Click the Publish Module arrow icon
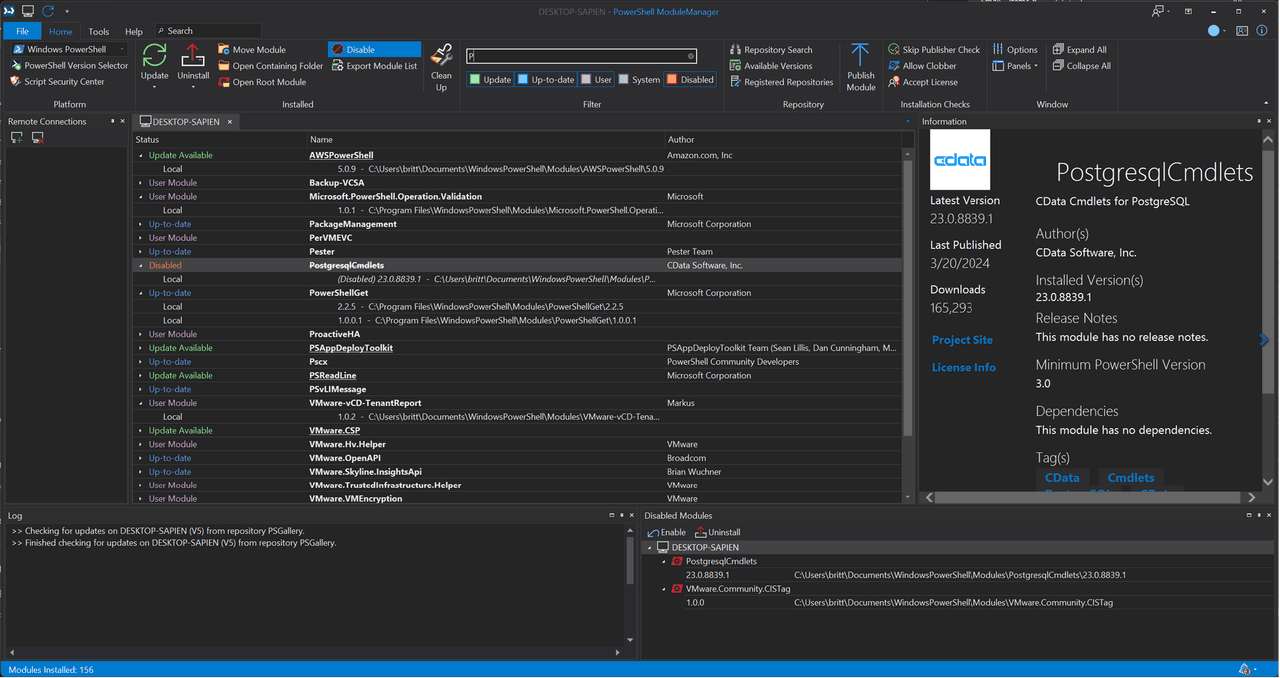 pyautogui.click(x=860, y=55)
